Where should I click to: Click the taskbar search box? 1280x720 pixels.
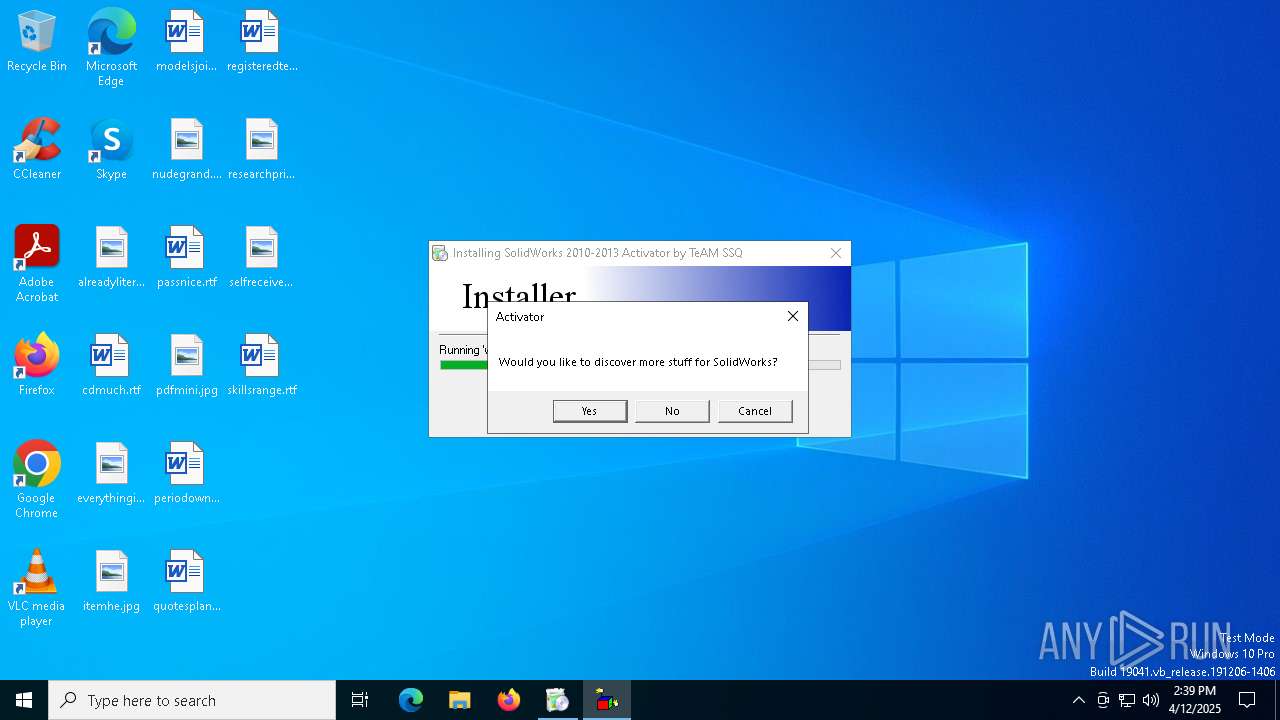coord(192,700)
